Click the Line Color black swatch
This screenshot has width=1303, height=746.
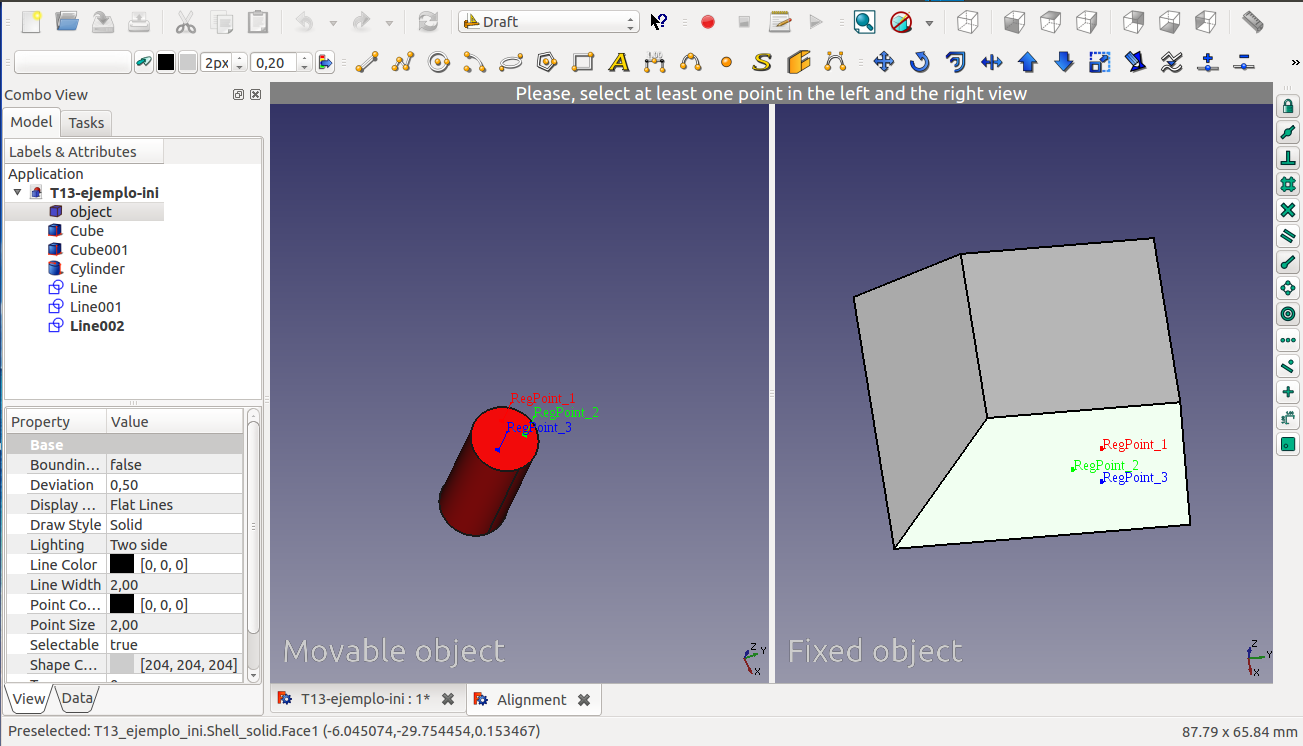[122, 565]
